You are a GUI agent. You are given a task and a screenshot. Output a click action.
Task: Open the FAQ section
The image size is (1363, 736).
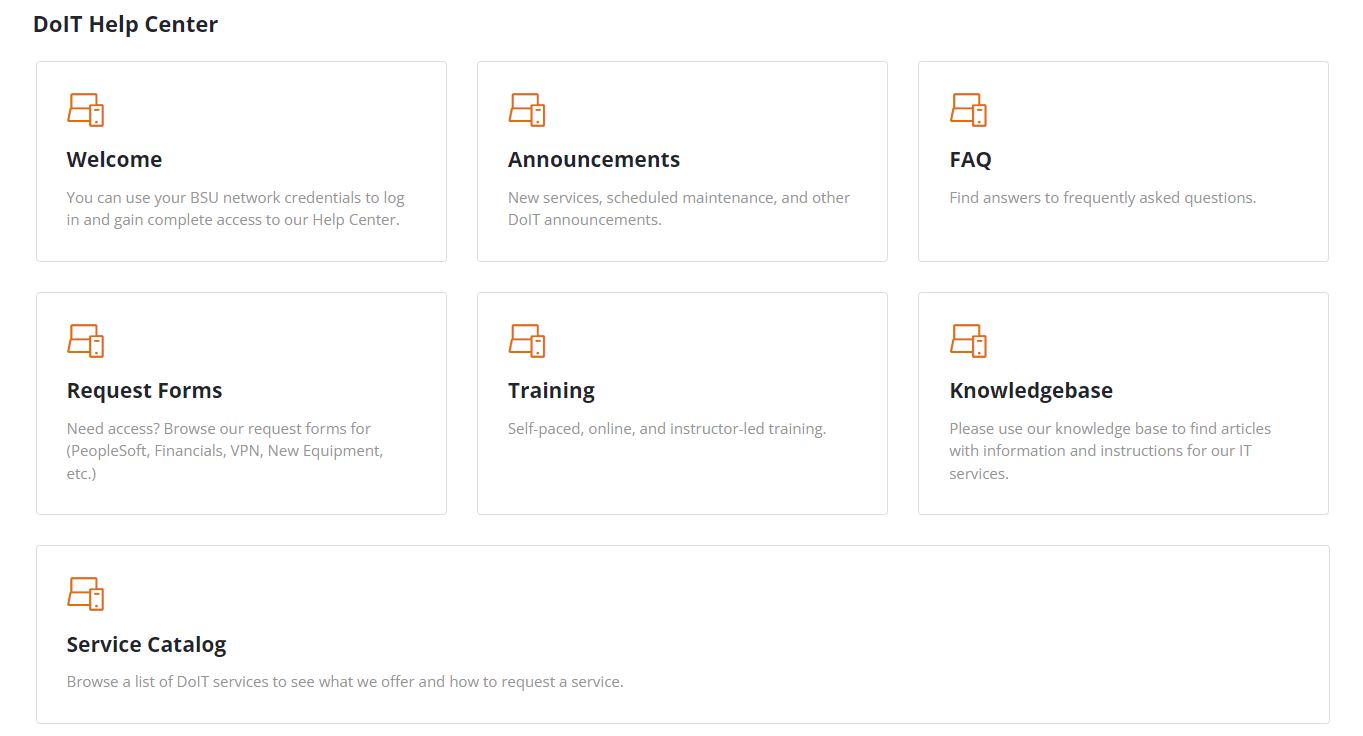[969, 159]
